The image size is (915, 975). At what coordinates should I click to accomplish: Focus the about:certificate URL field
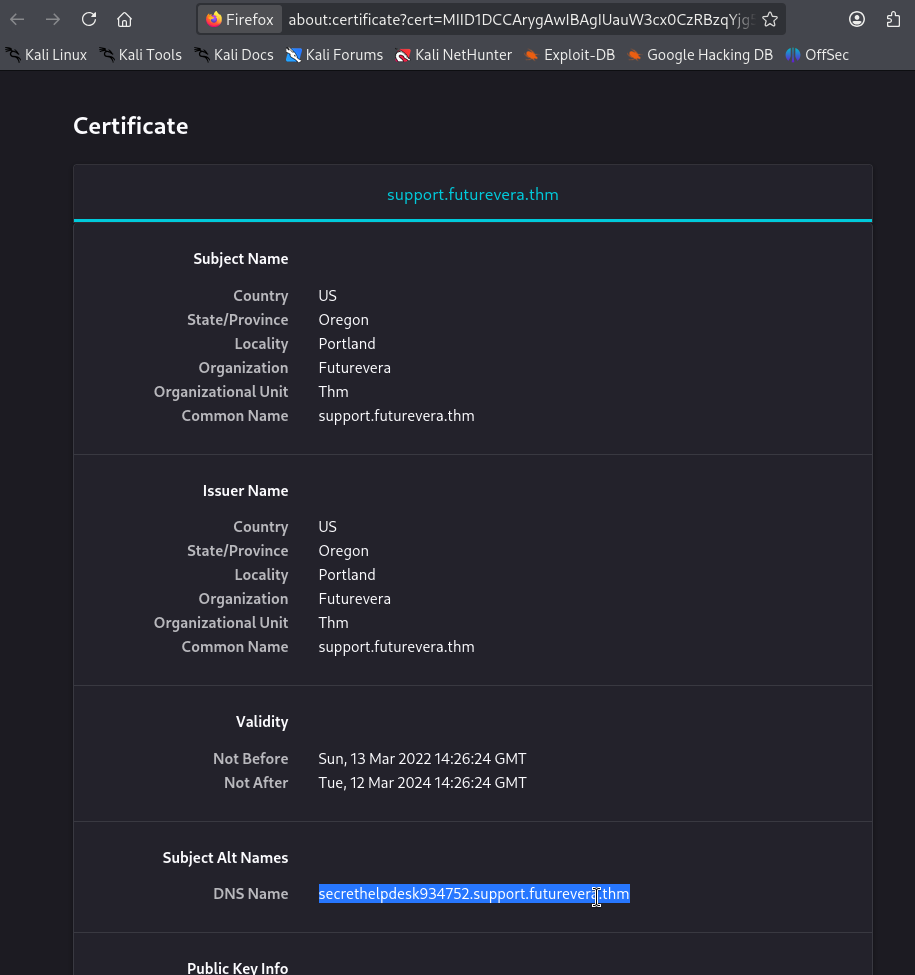(521, 19)
